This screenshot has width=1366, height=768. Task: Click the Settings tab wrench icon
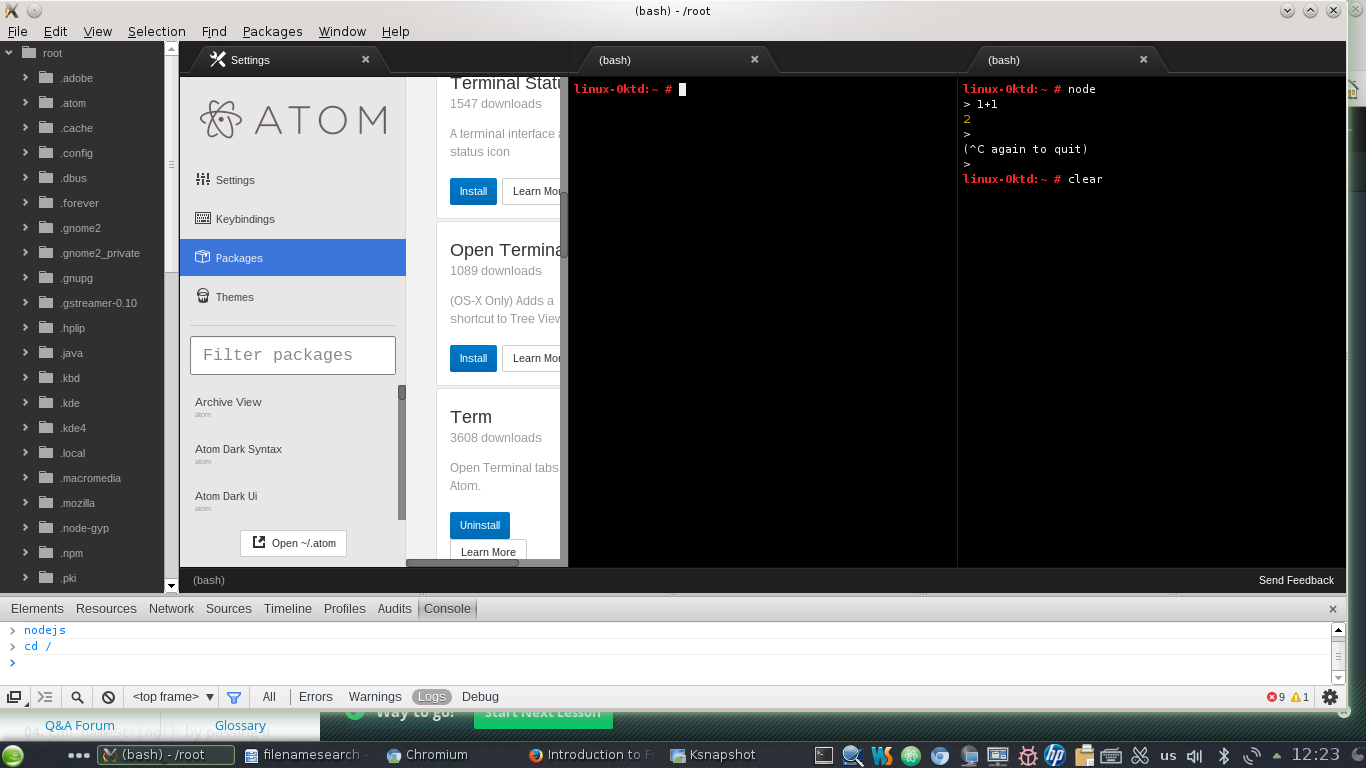[218, 59]
